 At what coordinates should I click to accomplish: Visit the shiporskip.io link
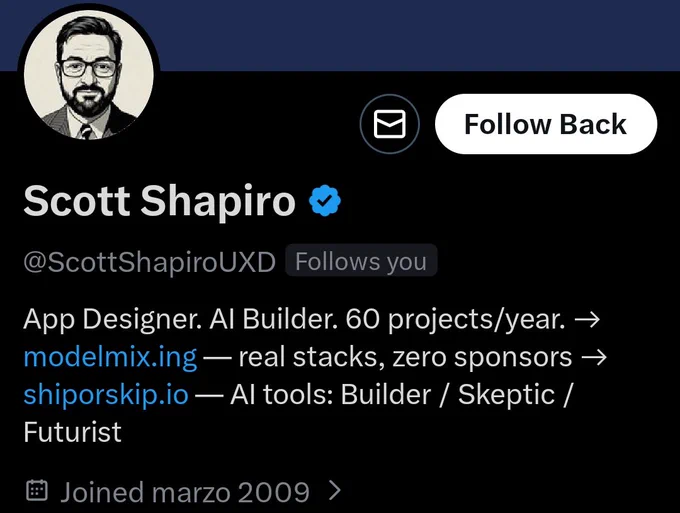(x=106, y=395)
